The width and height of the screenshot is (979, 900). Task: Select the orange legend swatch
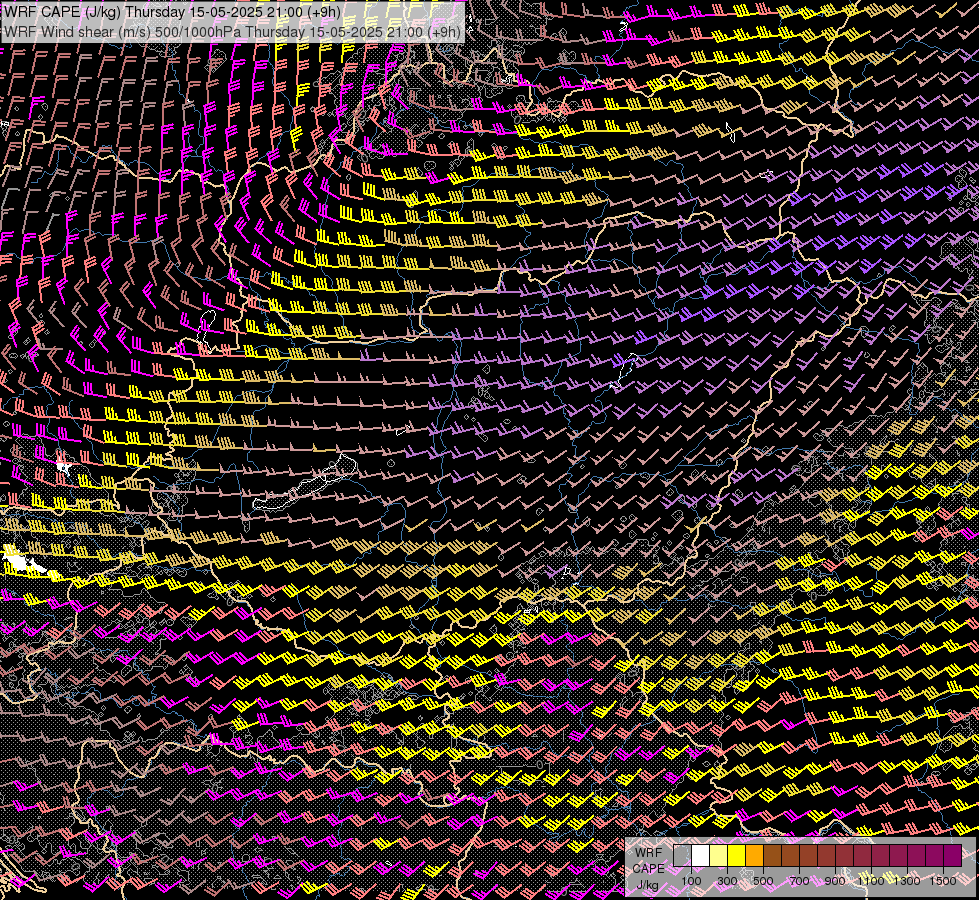pos(754,856)
